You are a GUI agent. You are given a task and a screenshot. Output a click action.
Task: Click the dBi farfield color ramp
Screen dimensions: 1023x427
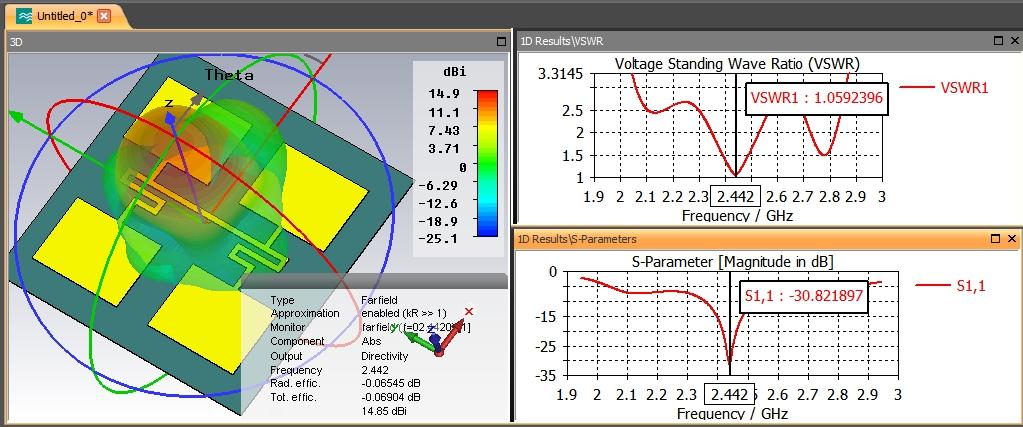point(487,163)
